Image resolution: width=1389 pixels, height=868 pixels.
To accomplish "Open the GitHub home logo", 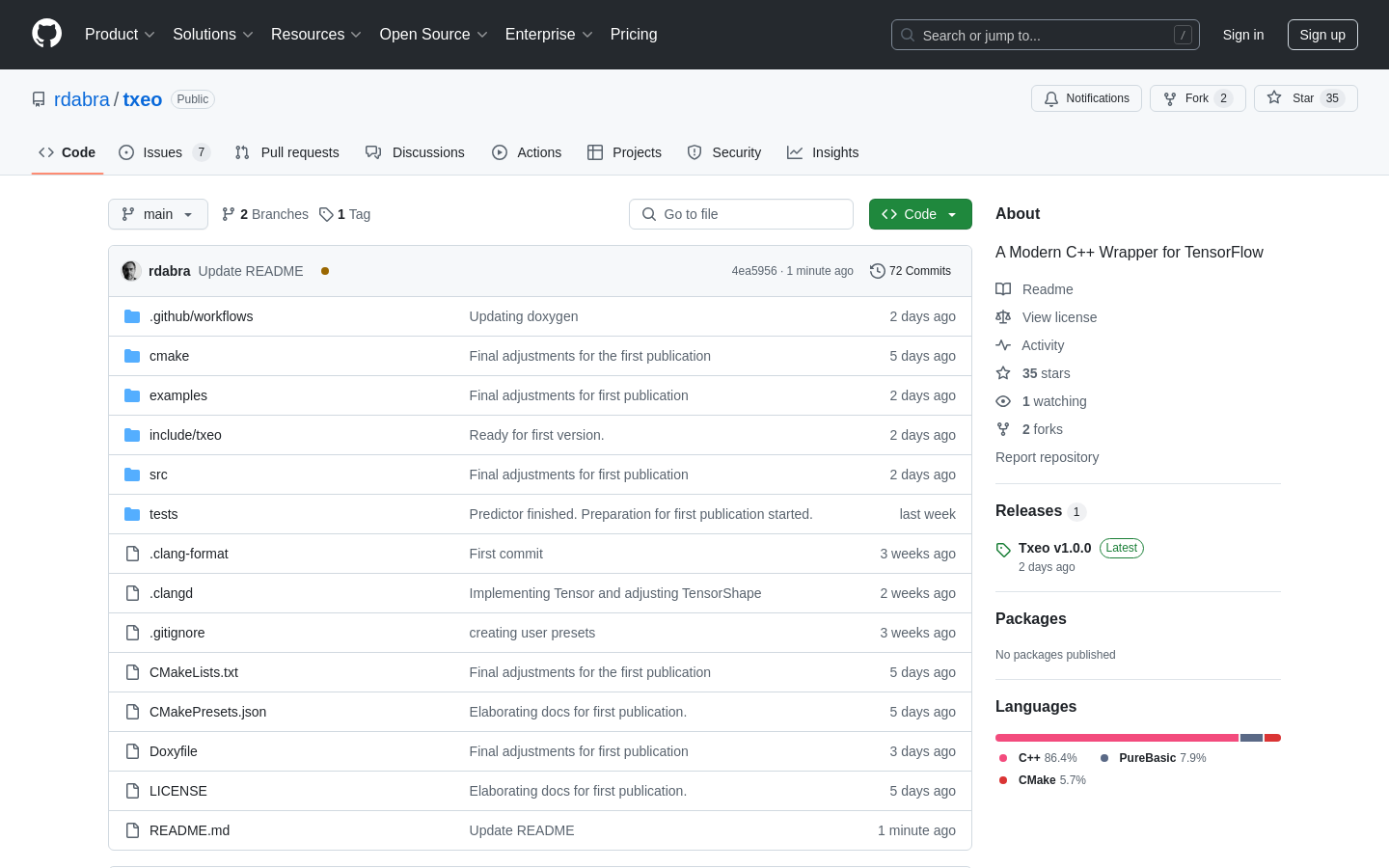I will tap(47, 34).
